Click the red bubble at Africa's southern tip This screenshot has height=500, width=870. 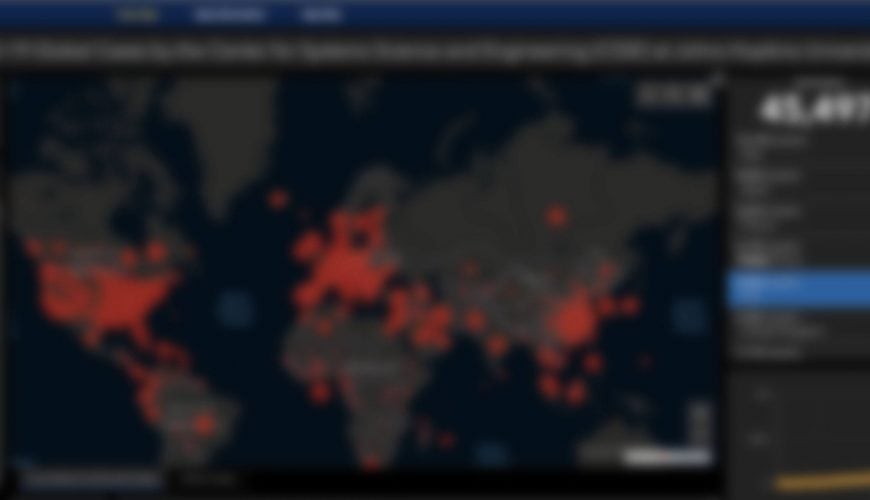coord(372,463)
